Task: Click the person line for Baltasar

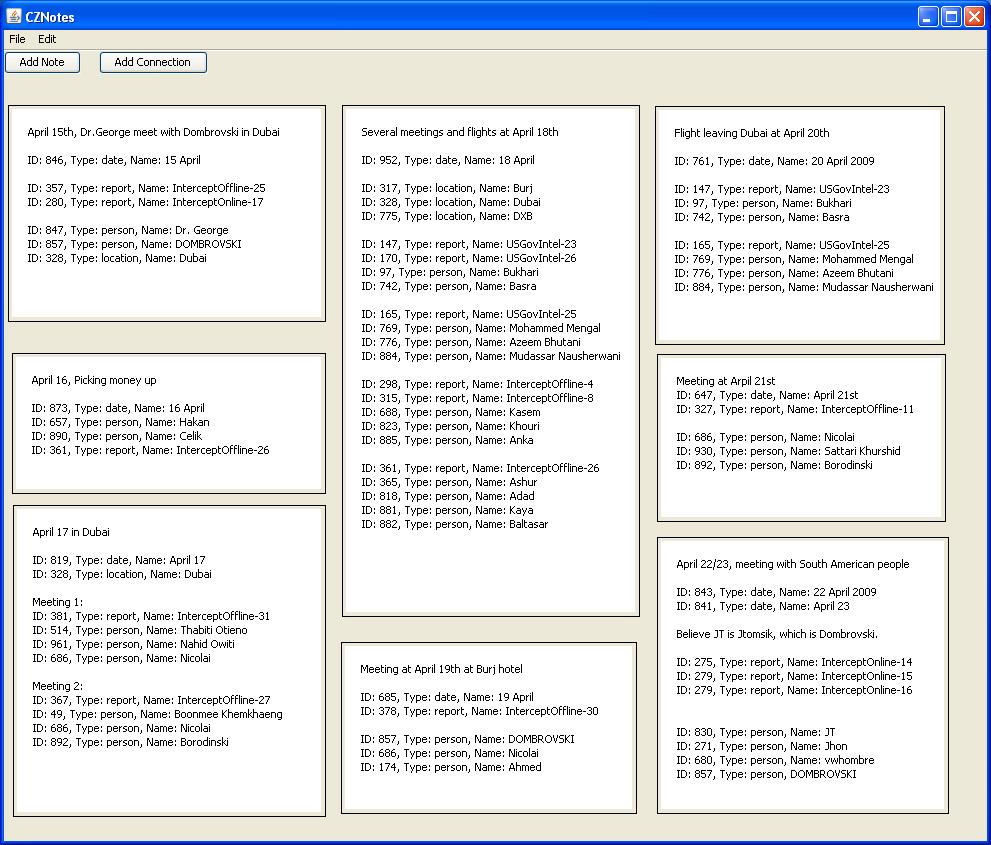Action: (454, 524)
